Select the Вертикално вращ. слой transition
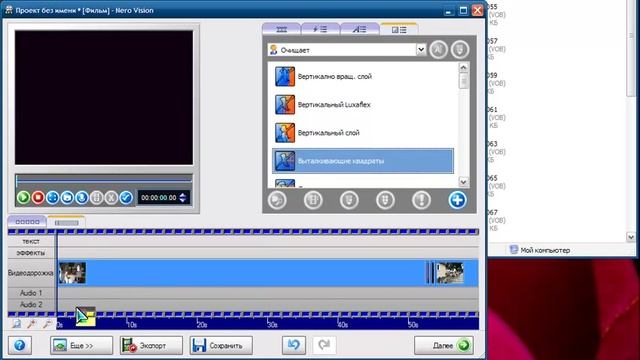The width and height of the screenshot is (640, 360). pyautogui.click(x=363, y=76)
